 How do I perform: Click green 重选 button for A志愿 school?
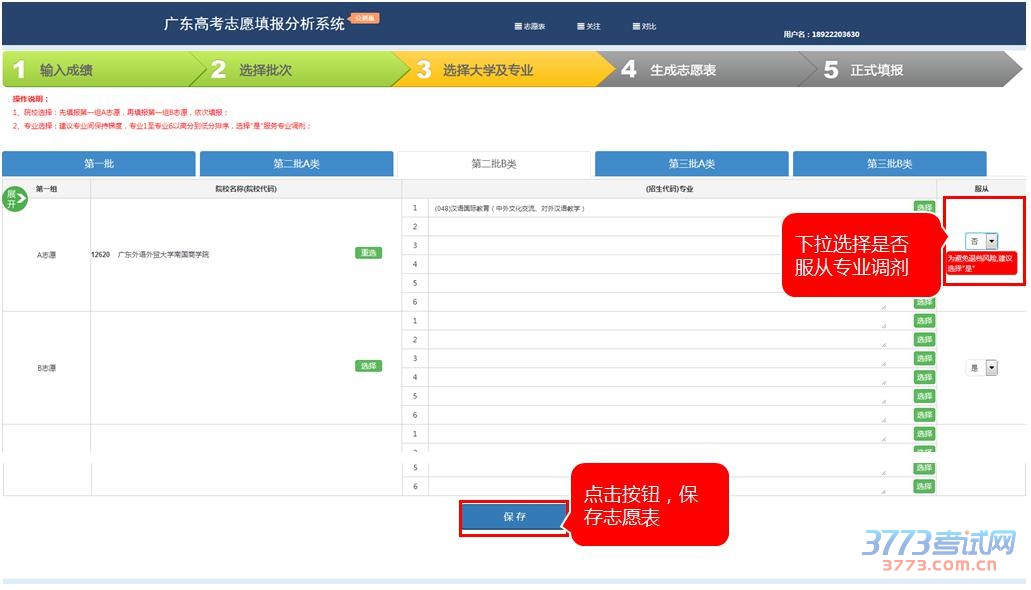coord(368,253)
